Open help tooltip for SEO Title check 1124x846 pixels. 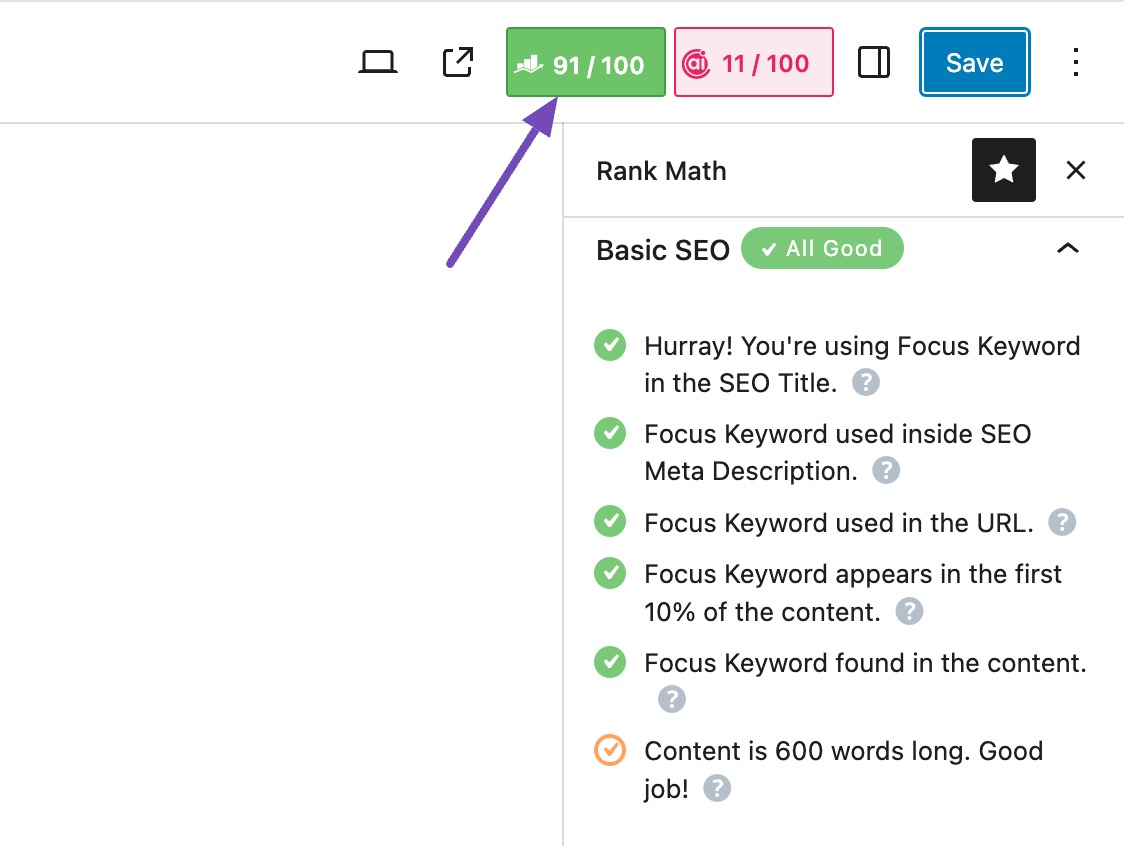pyautogui.click(x=865, y=382)
